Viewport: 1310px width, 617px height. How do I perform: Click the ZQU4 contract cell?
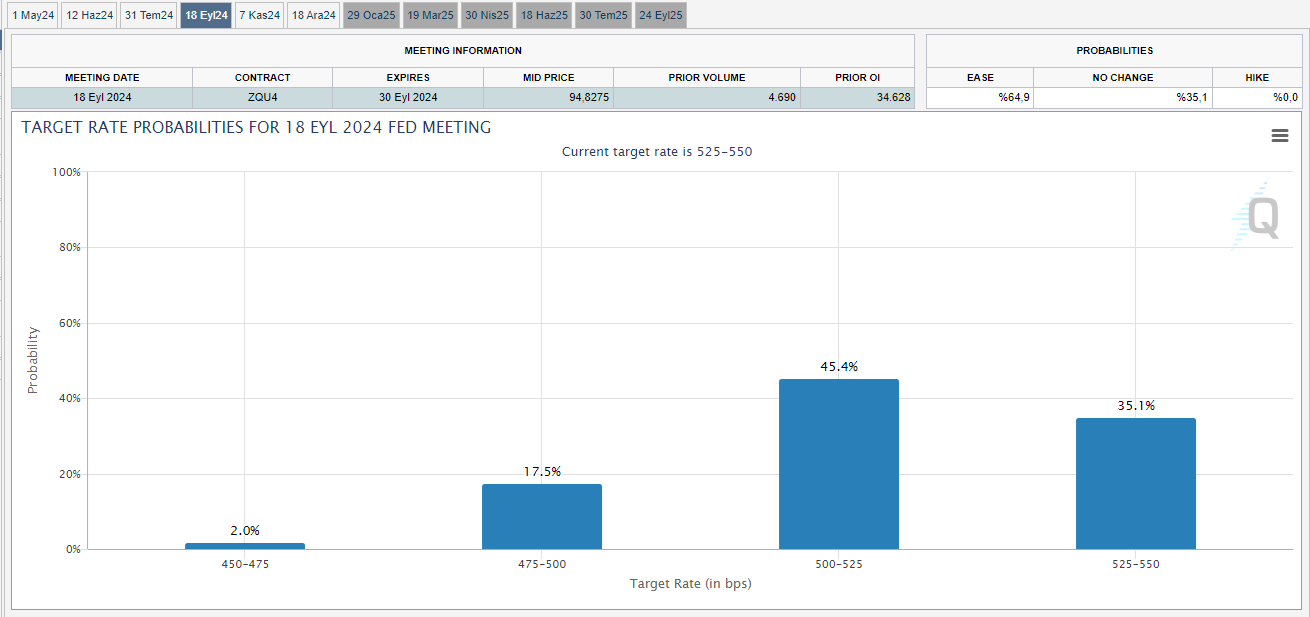pos(262,97)
